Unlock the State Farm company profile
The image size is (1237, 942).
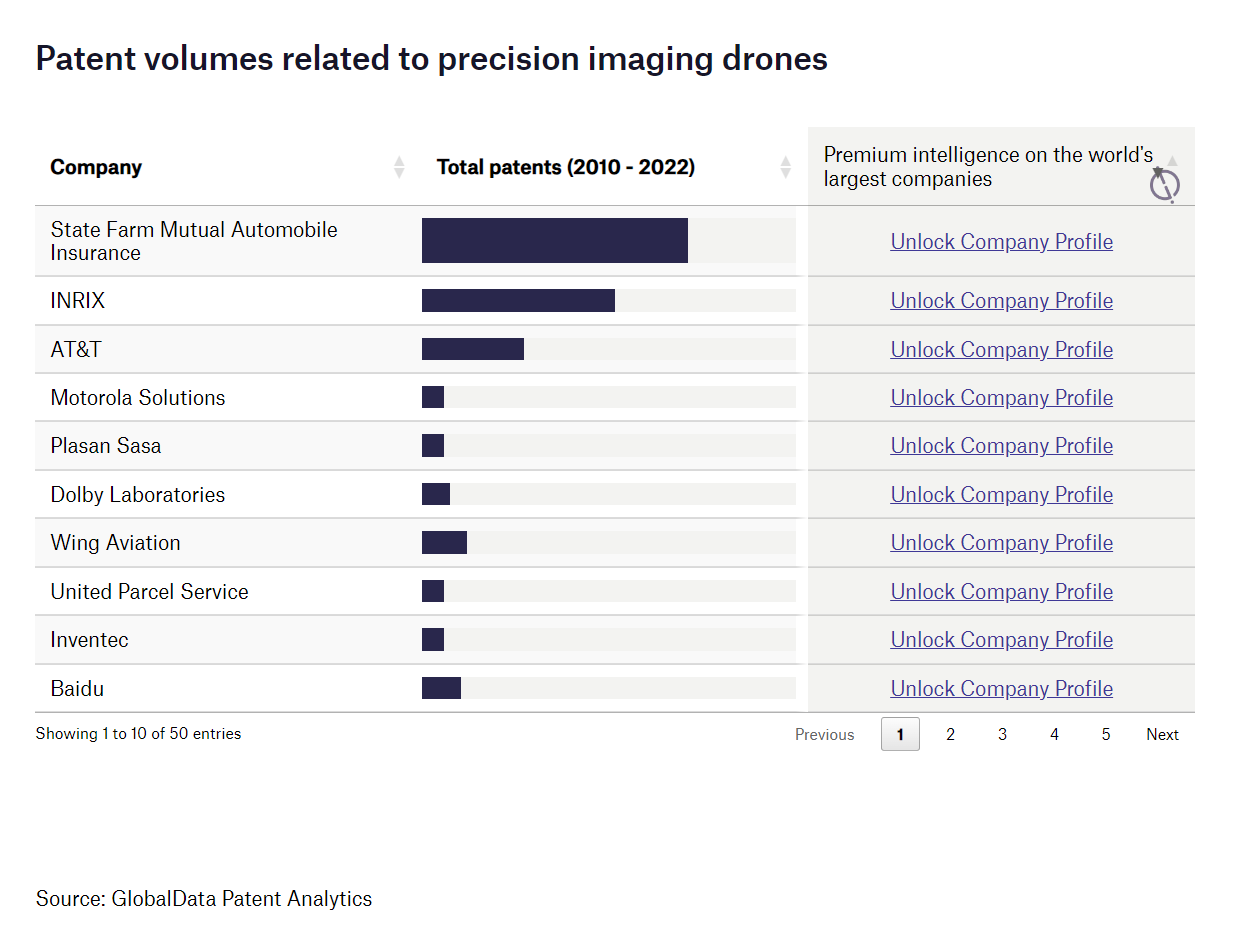click(1001, 241)
